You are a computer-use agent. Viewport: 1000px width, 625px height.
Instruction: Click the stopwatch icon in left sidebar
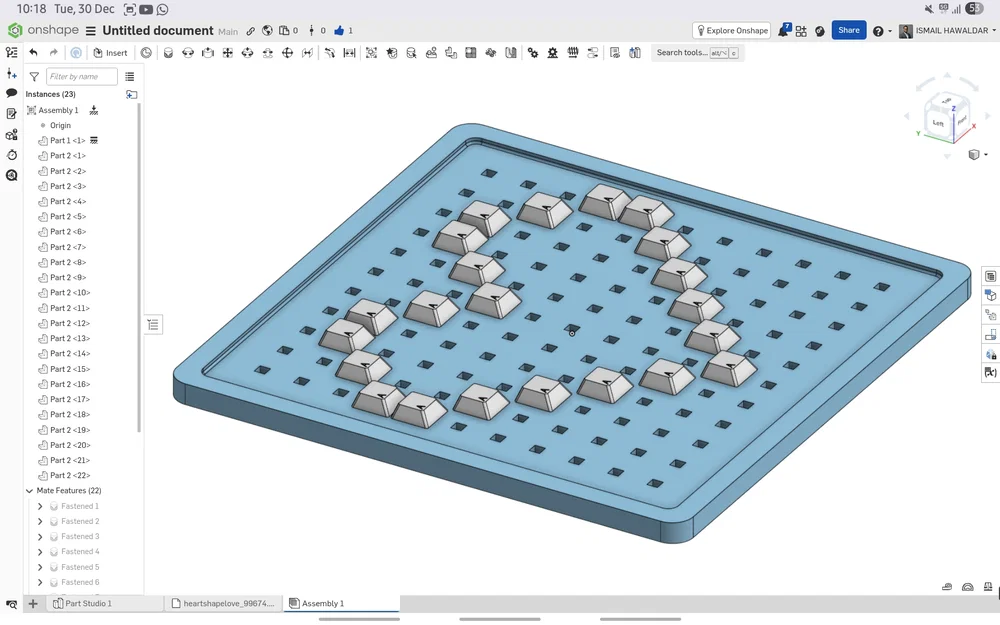coord(11,155)
